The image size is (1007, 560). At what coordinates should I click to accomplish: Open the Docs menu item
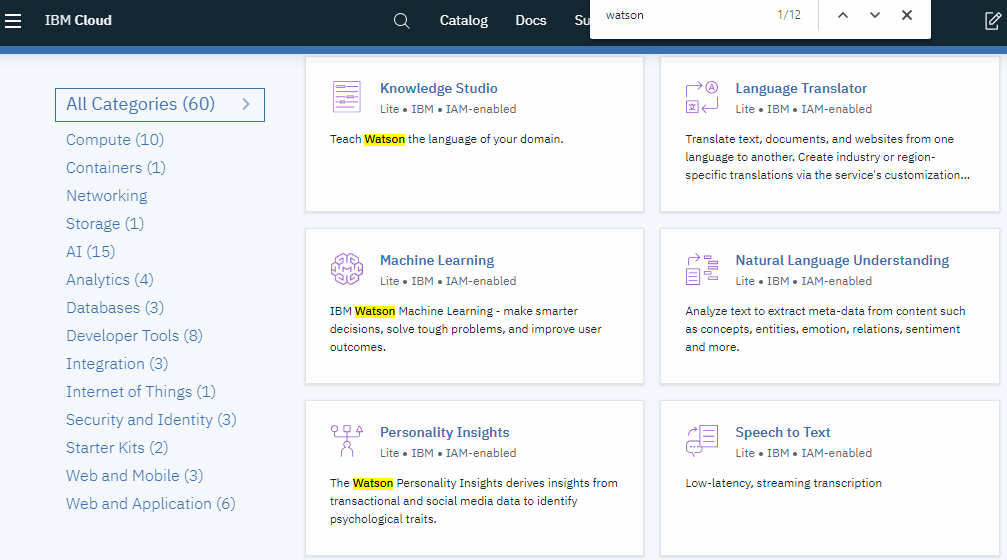pos(530,21)
